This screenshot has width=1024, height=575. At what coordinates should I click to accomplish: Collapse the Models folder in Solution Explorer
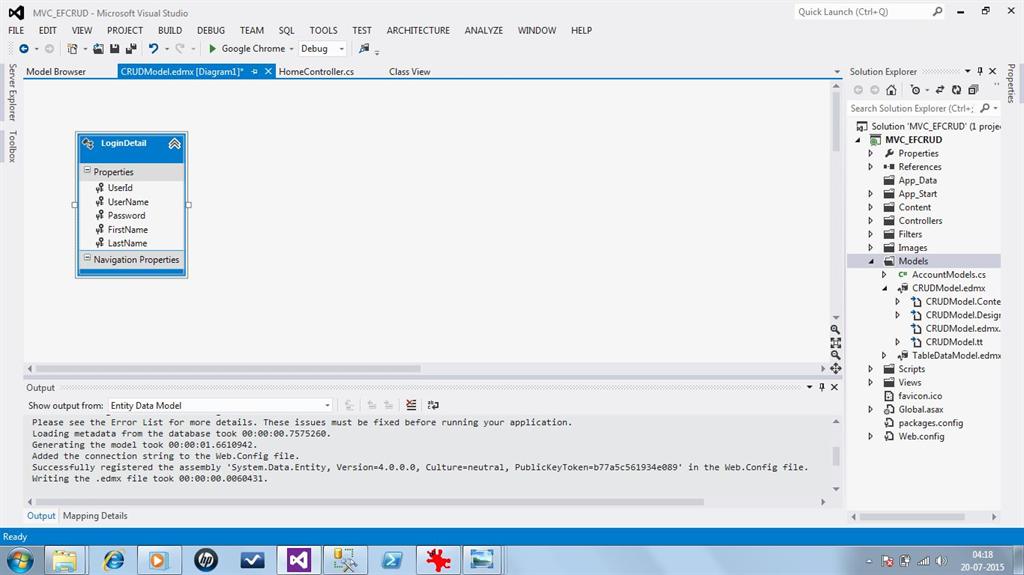871,261
